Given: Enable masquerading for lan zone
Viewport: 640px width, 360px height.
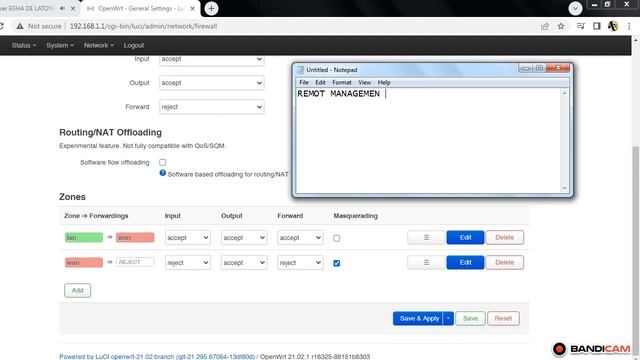Looking at the screenshot, I should (x=336, y=238).
